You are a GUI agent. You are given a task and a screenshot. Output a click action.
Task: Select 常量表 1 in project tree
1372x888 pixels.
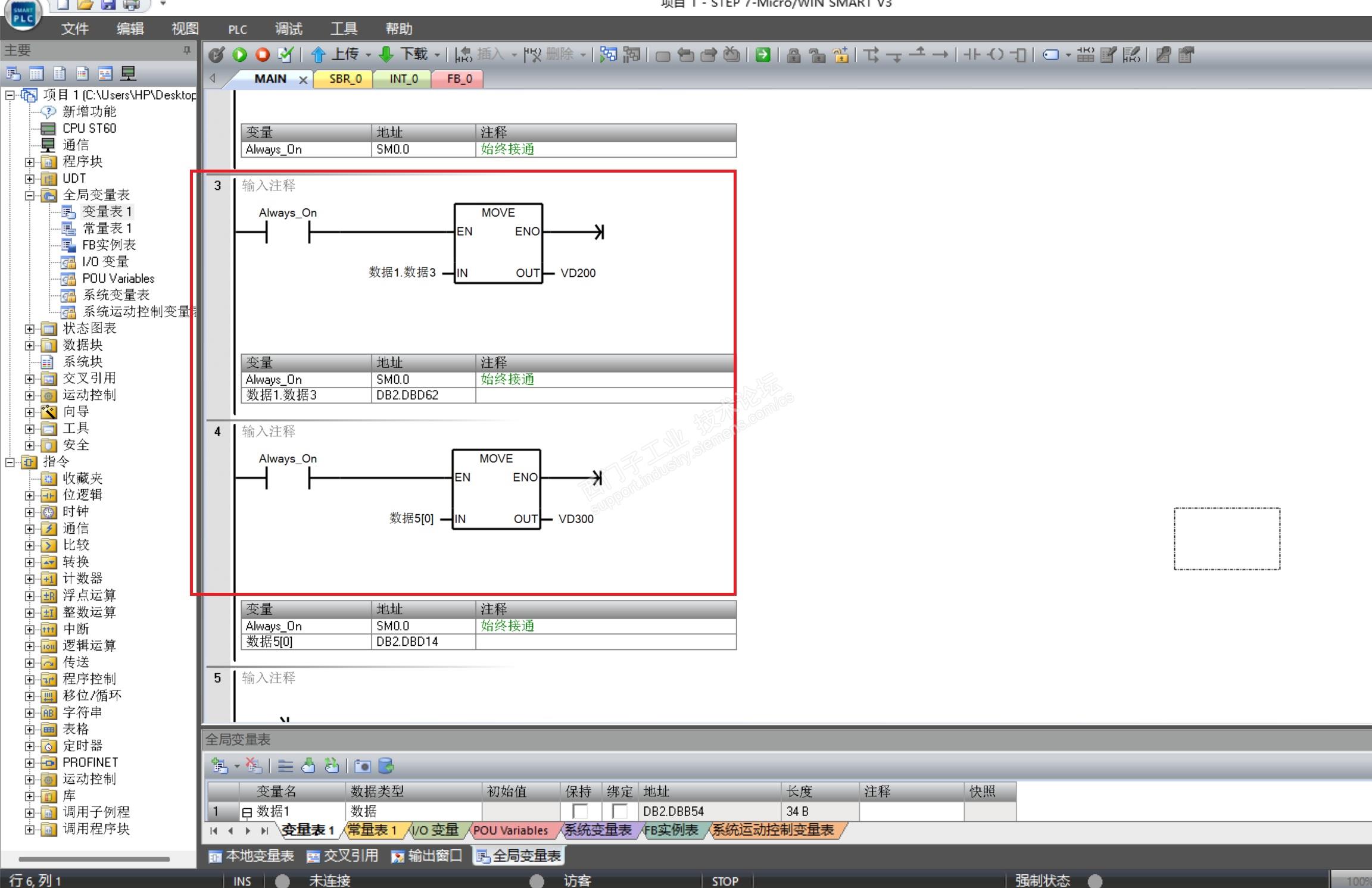[107, 229]
